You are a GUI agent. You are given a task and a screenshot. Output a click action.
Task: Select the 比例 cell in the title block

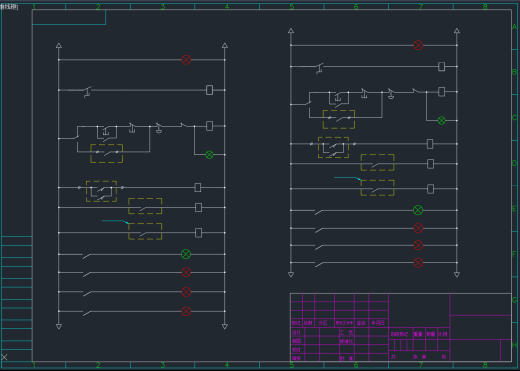[443, 334]
